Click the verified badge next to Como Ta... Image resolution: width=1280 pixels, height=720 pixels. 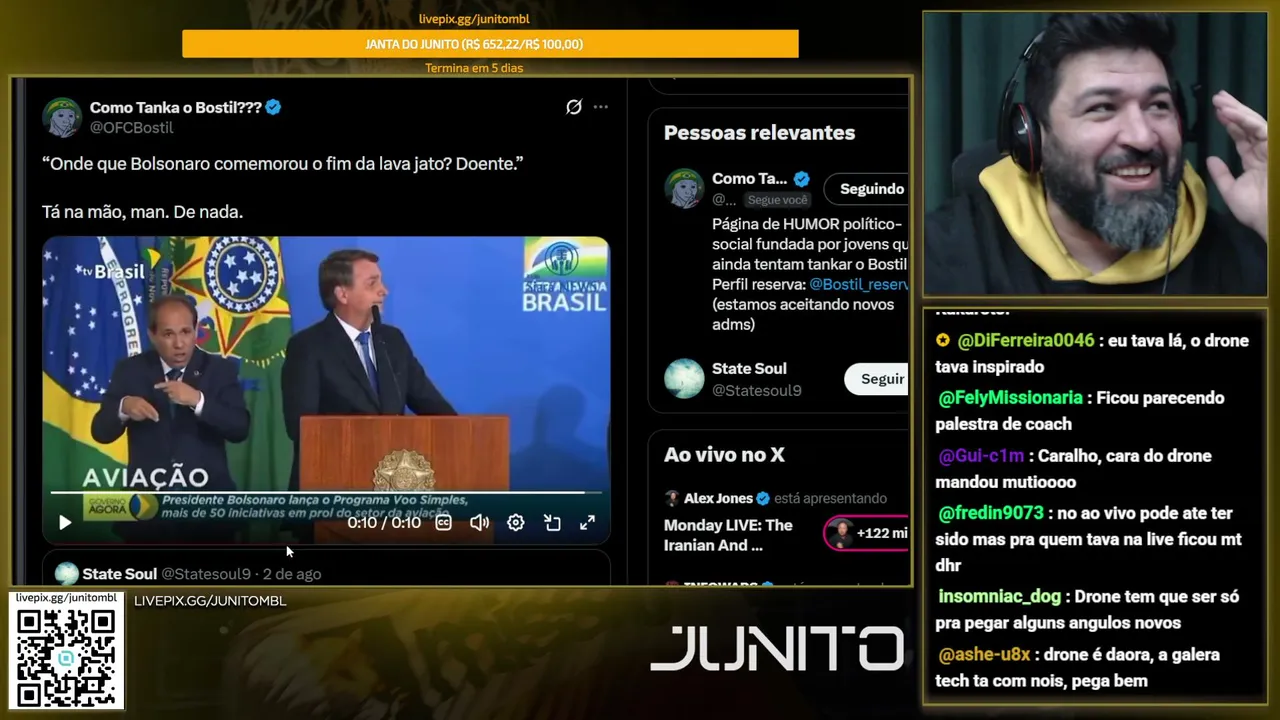801,179
